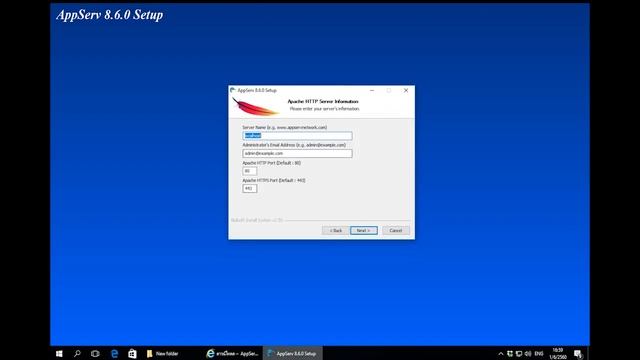
Task: Launch Microsoft Edge from taskbar
Action: tap(114, 353)
